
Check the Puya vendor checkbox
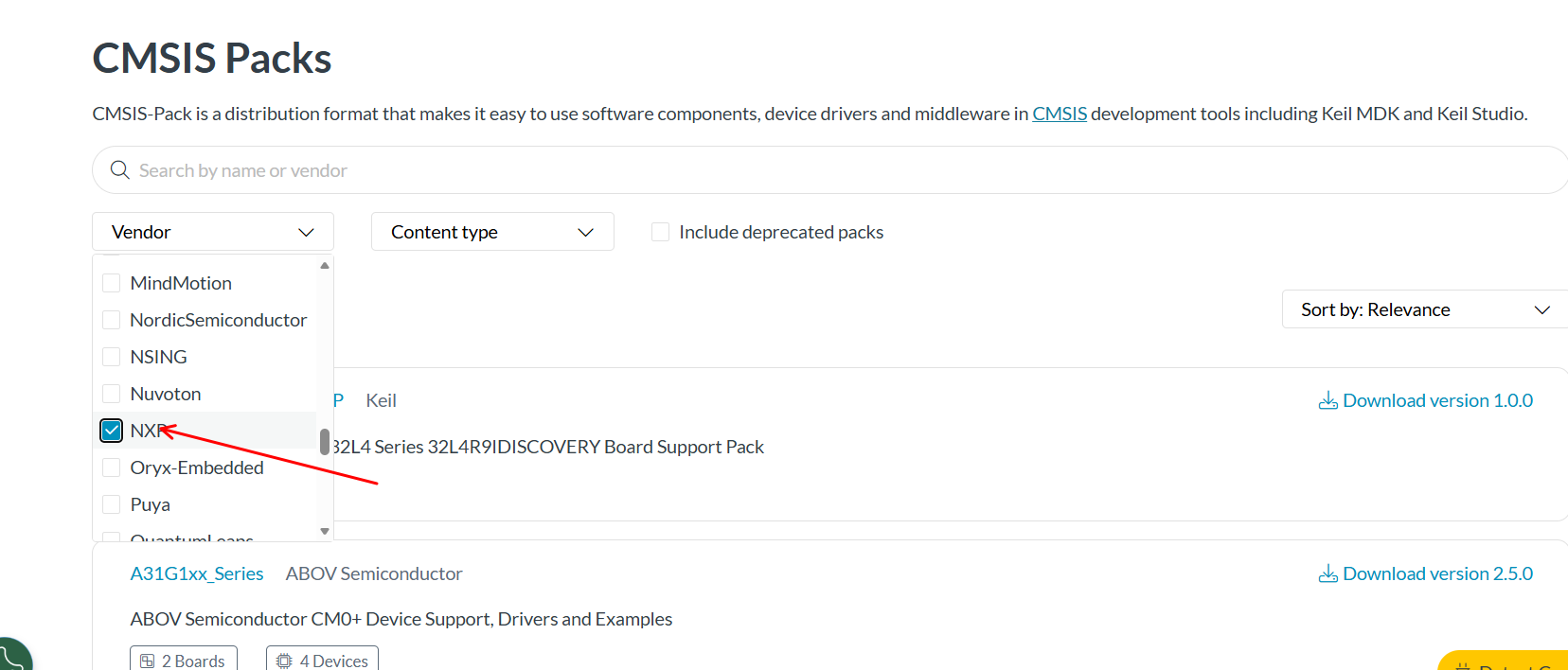click(112, 504)
